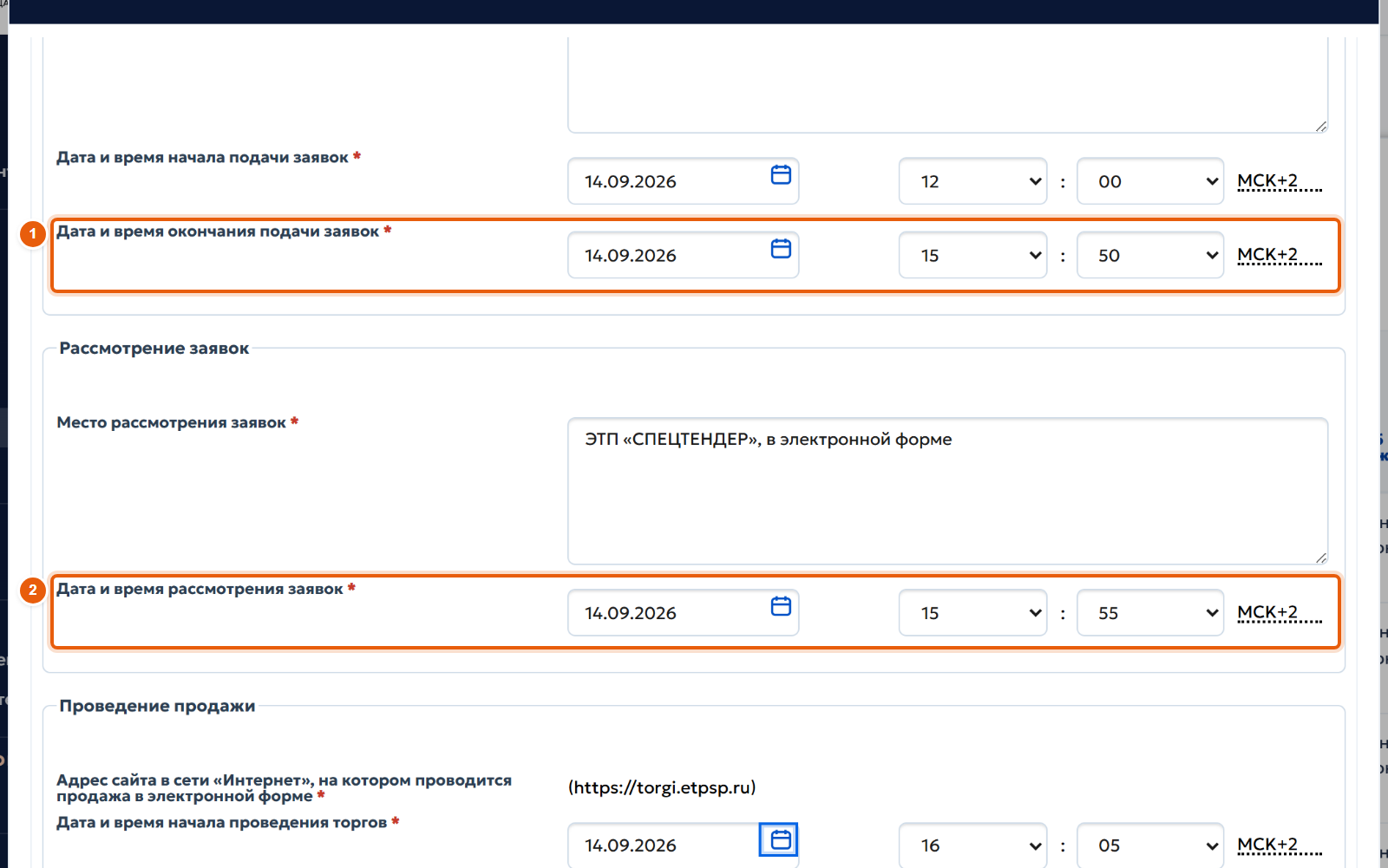The width and height of the screenshot is (1388, 868).
Task: Expand hour dropdown for application review time
Action: [972, 612]
